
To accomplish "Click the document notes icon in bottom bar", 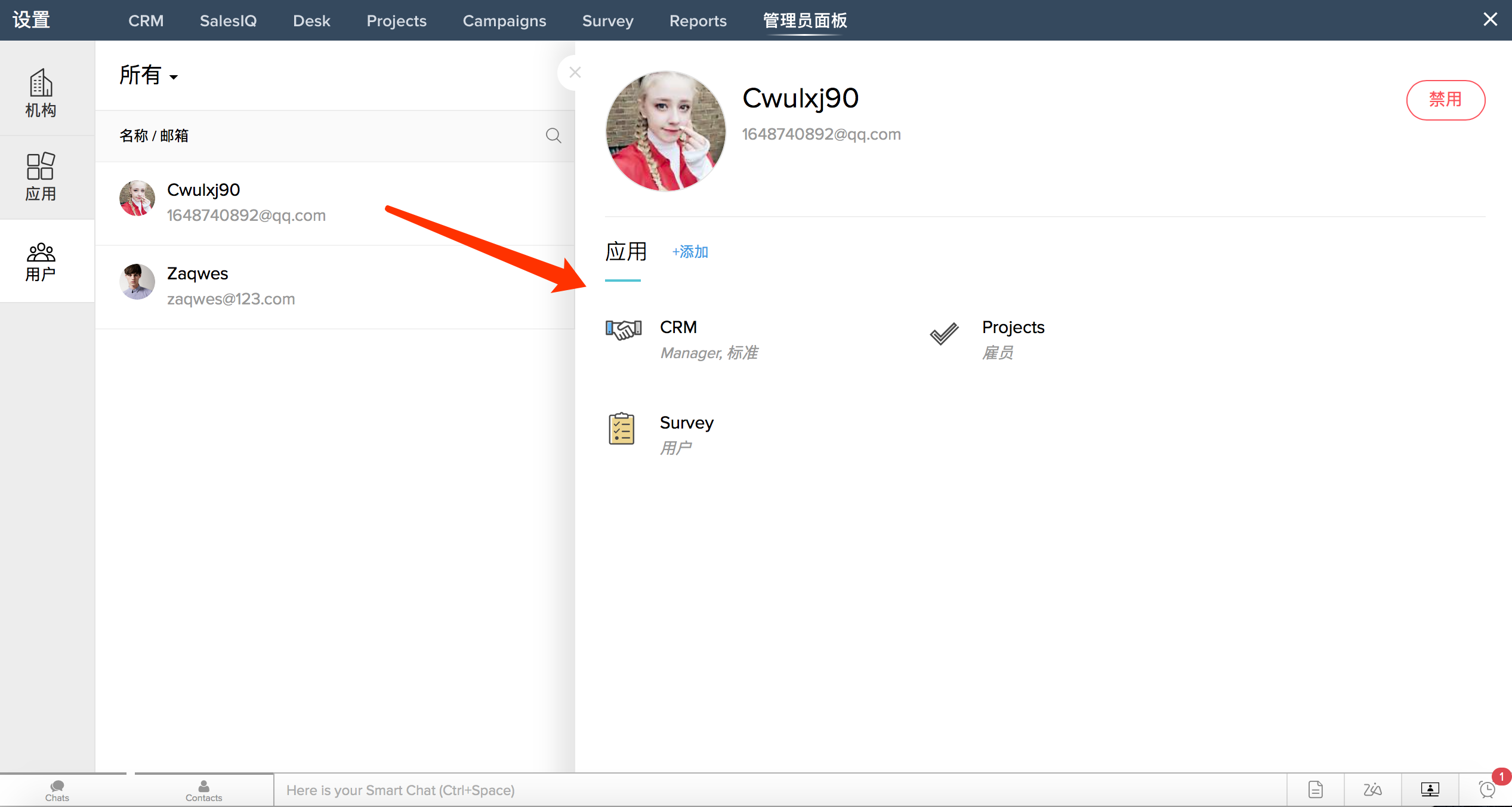I will pos(1315,790).
